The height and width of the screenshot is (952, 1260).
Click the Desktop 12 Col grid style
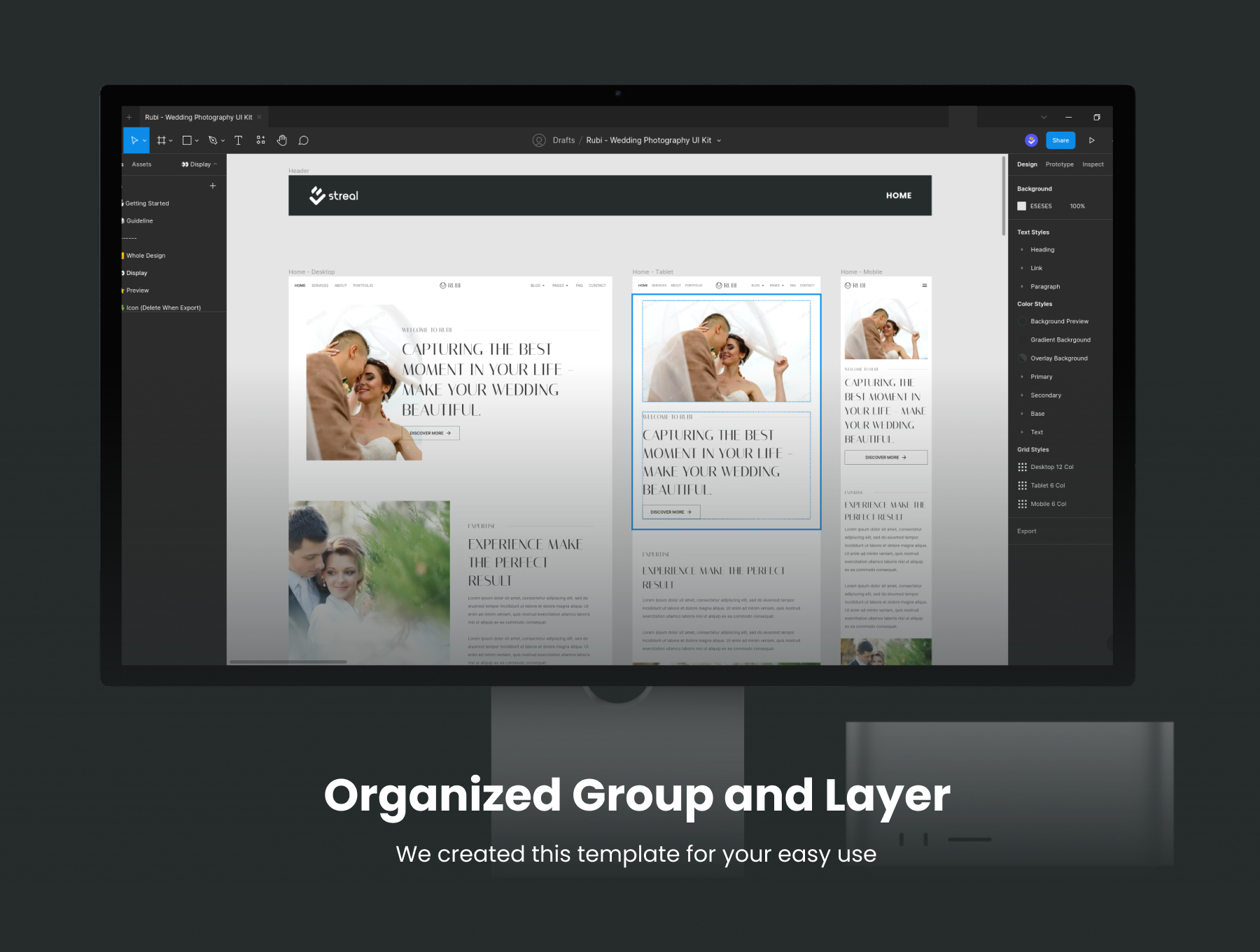[1051, 467]
